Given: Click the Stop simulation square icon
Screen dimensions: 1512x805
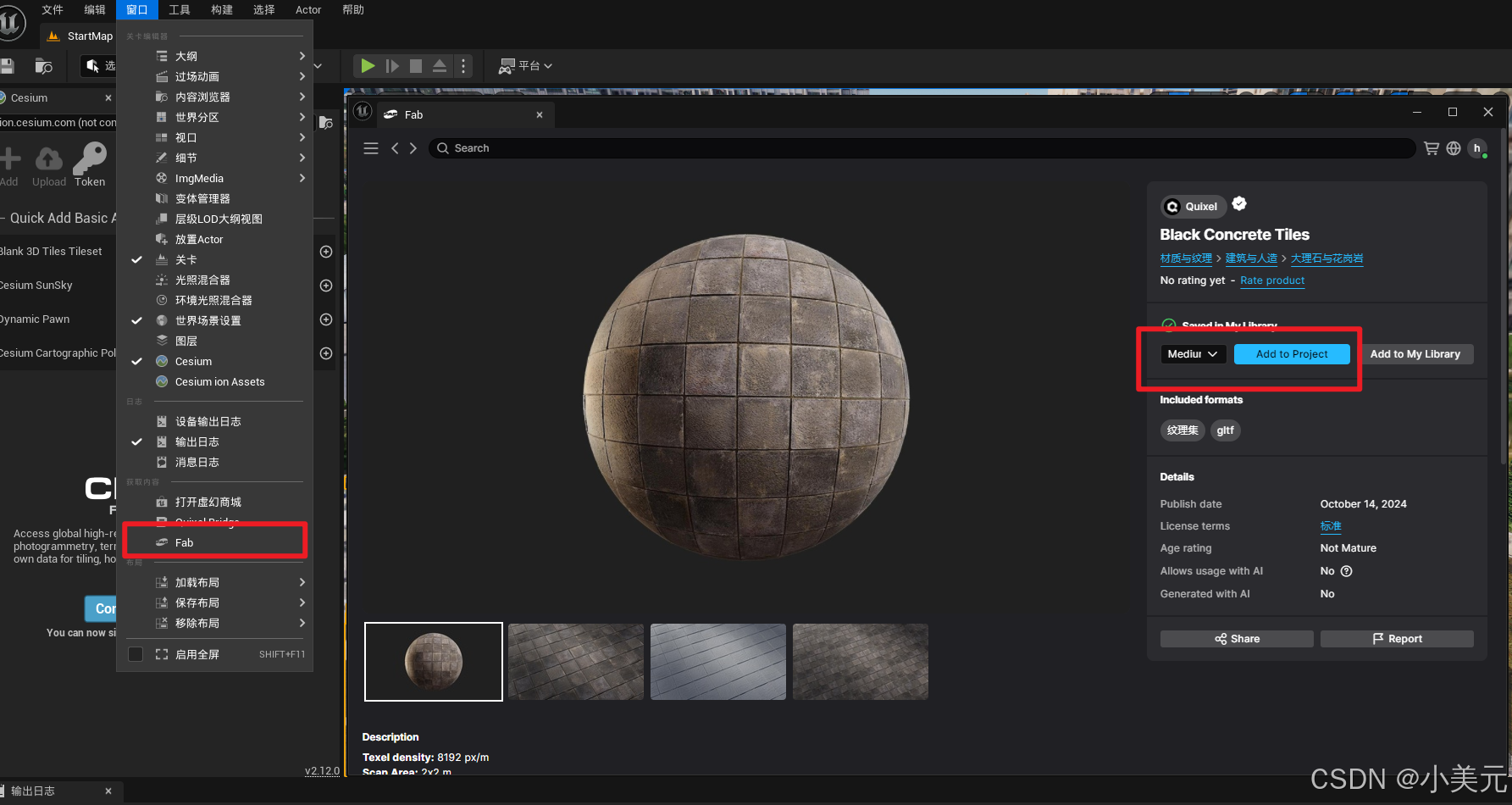Looking at the screenshot, I should click(416, 65).
